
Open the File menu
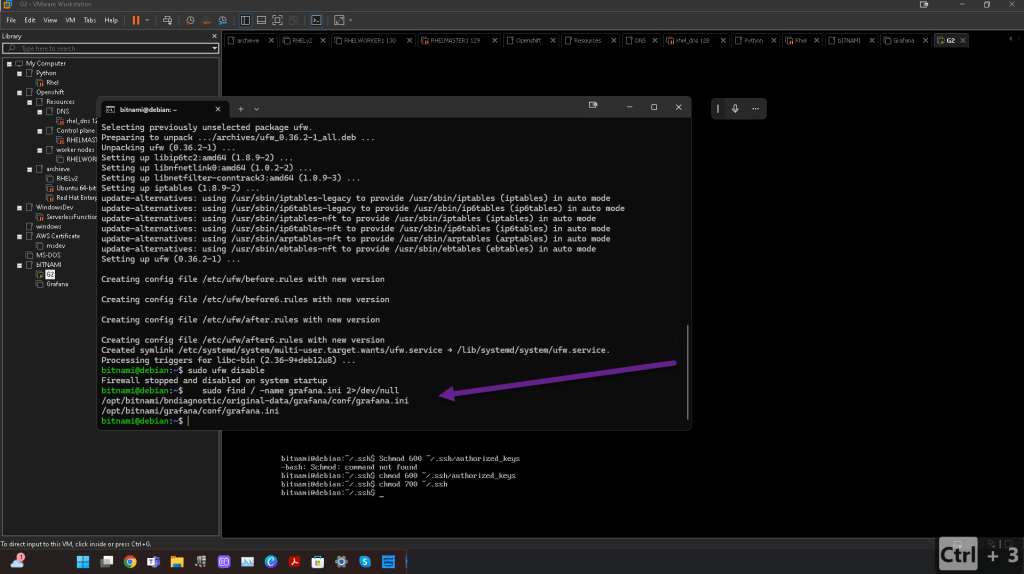pyautogui.click(x=11, y=20)
